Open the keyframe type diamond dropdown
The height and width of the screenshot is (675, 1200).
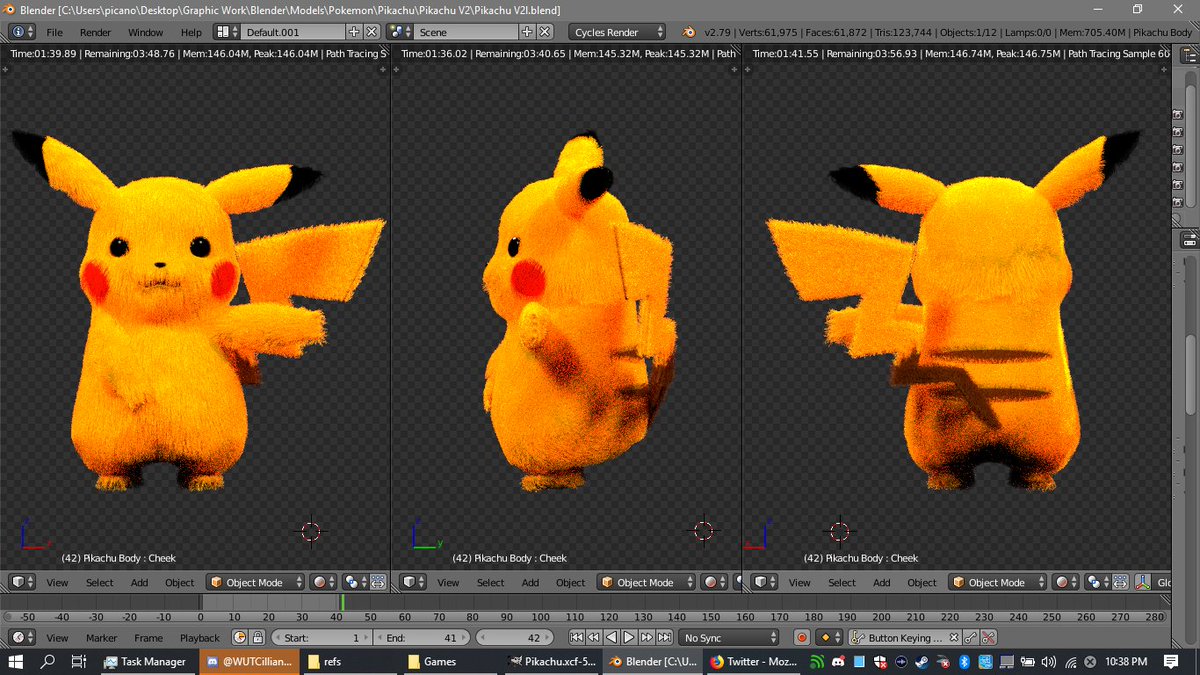[x=829, y=637]
